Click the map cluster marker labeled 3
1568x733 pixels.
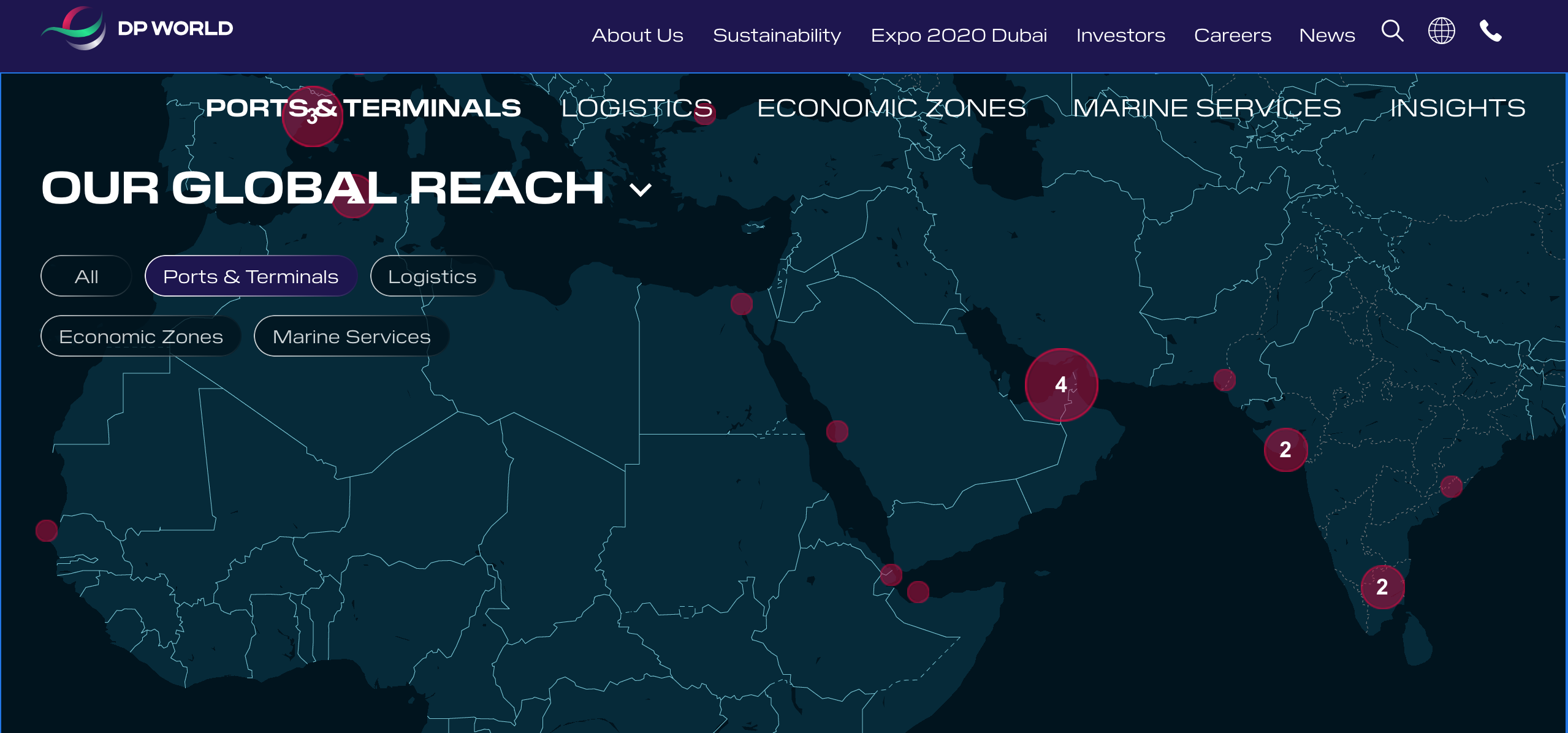point(312,116)
